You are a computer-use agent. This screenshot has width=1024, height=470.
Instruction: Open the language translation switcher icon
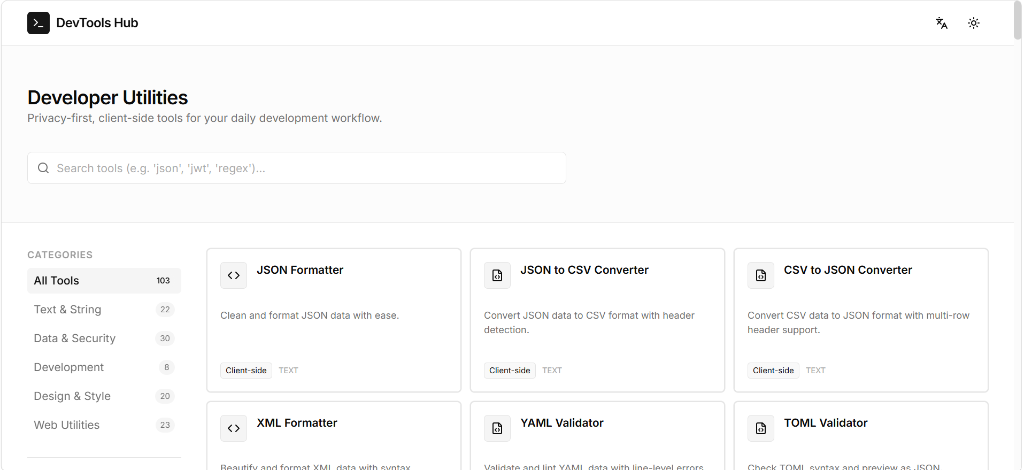point(941,23)
